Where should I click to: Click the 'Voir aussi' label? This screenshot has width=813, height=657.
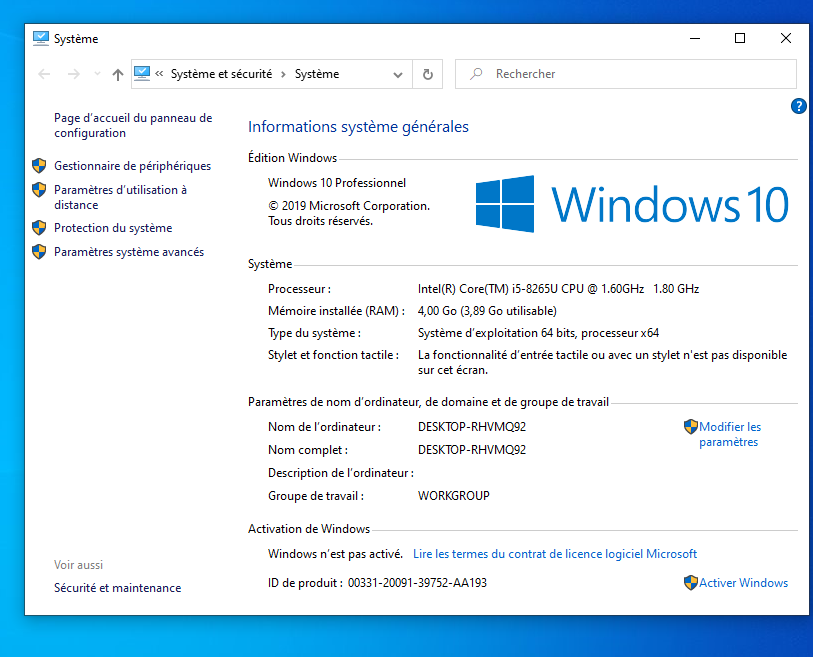(x=78, y=565)
